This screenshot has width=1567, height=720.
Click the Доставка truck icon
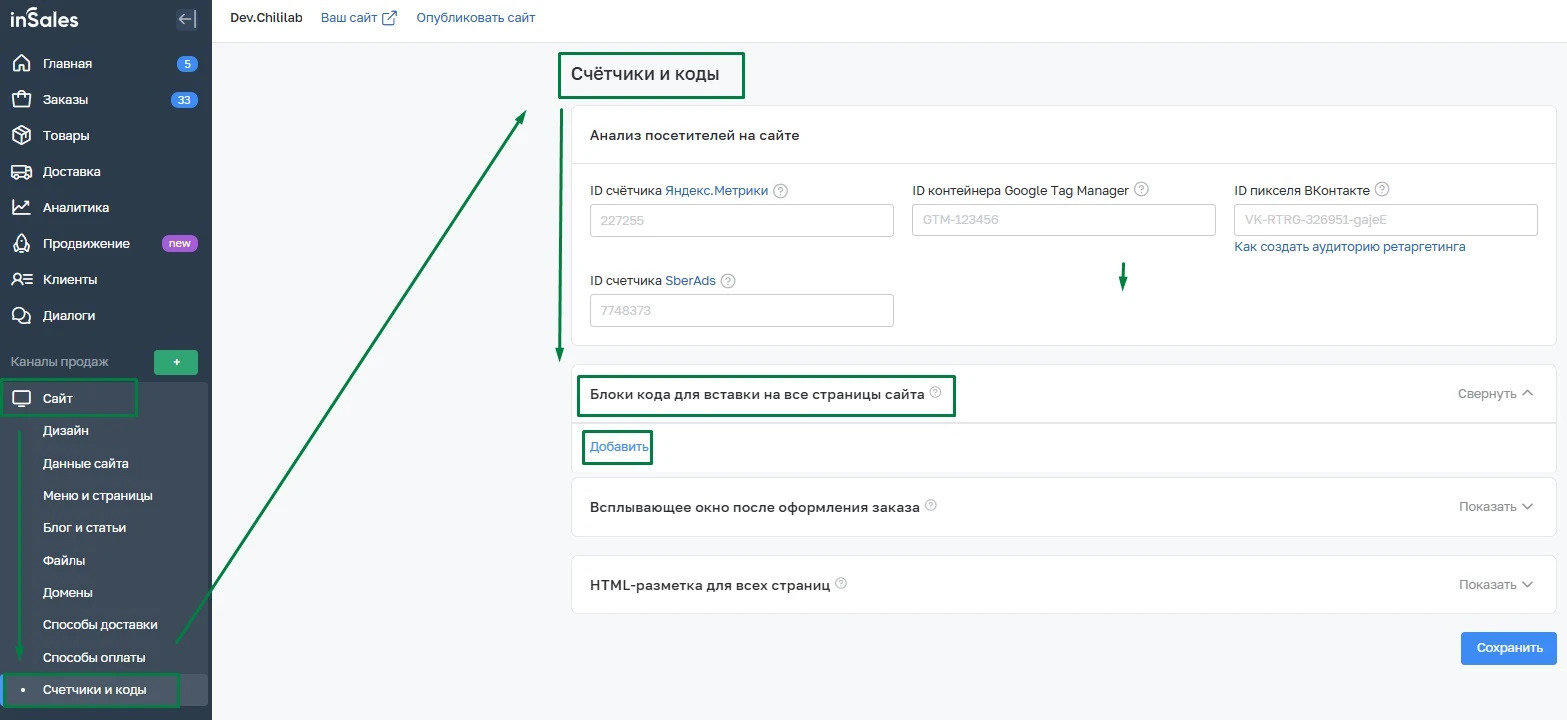pyautogui.click(x=21, y=172)
